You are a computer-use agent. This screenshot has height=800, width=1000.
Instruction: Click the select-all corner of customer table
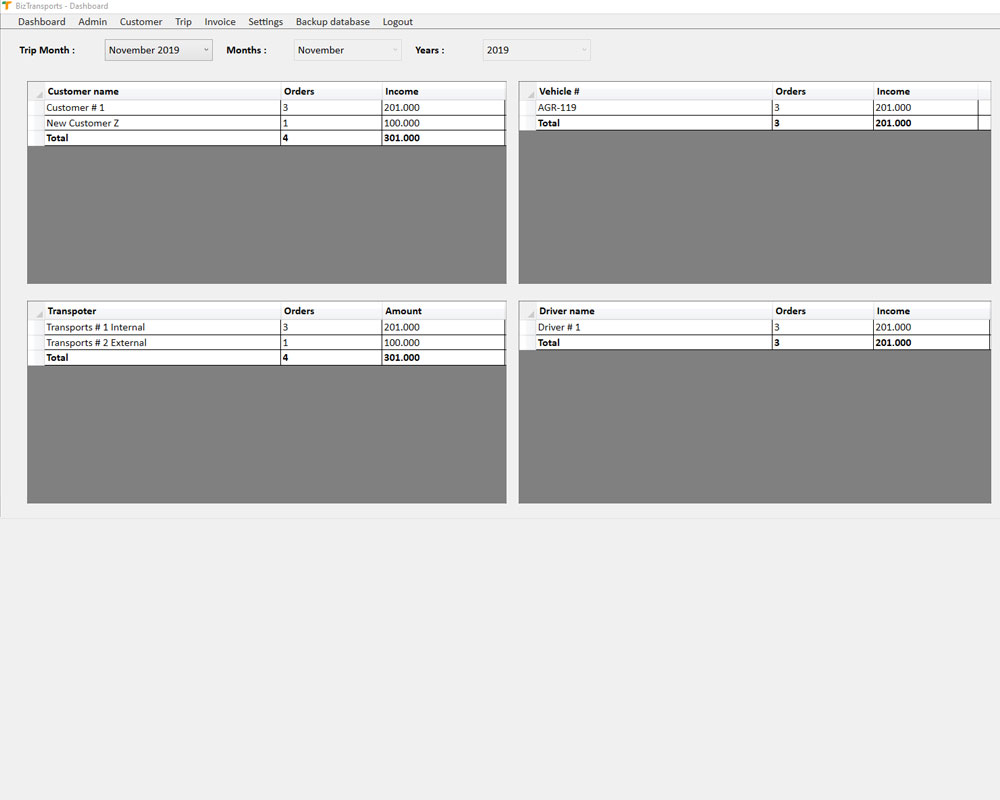tap(36, 91)
